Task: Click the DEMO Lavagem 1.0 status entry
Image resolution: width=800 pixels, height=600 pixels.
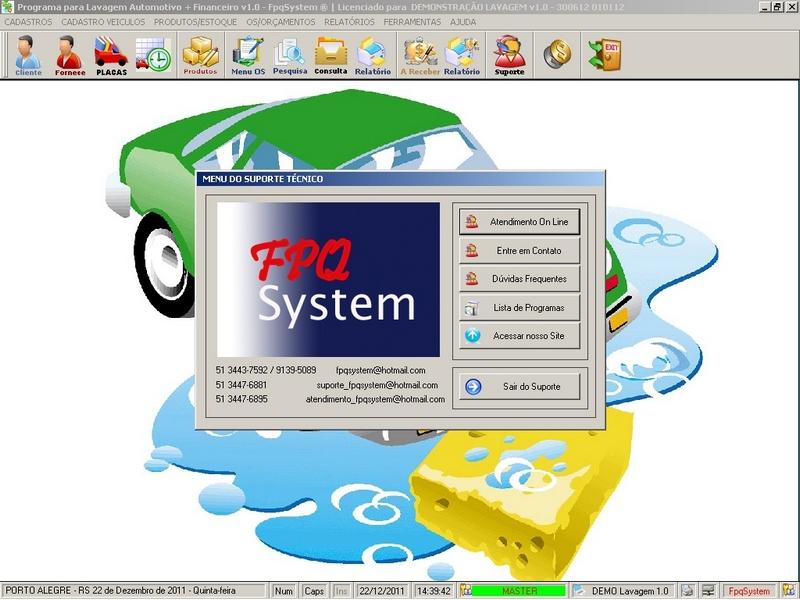Action: pyautogui.click(x=630, y=591)
